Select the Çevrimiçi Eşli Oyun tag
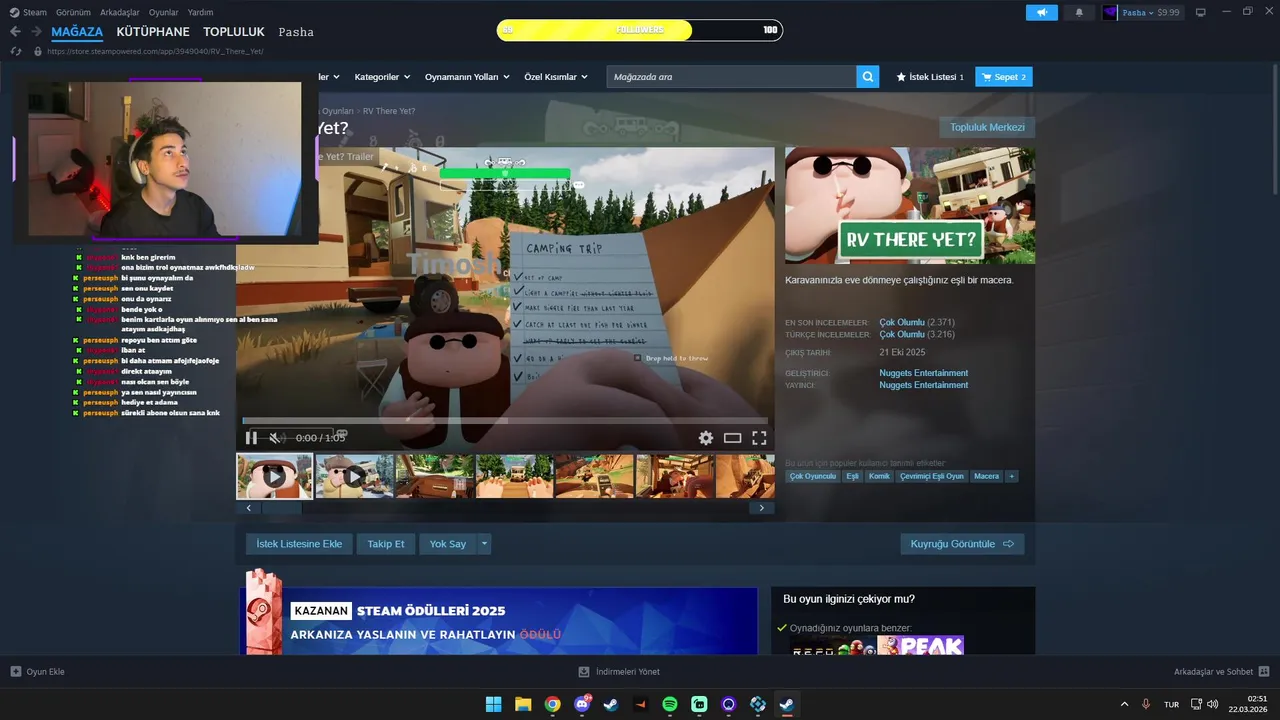The width and height of the screenshot is (1280, 720). tap(932, 476)
